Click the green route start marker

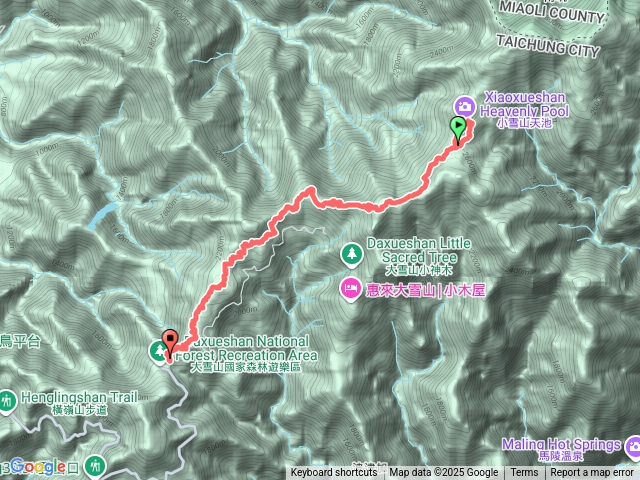point(458,129)
